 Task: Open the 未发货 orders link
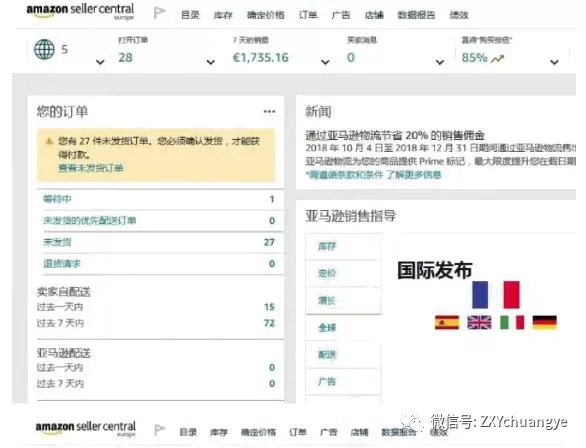(x=57, y=242)
